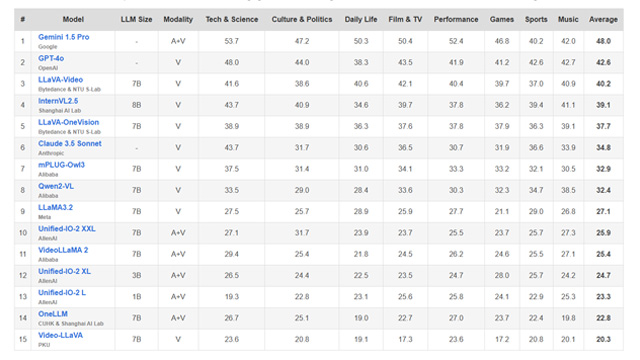Click the Tech & Science column header
Viewport: 640px width, 360px height.
tap(232, 19)
